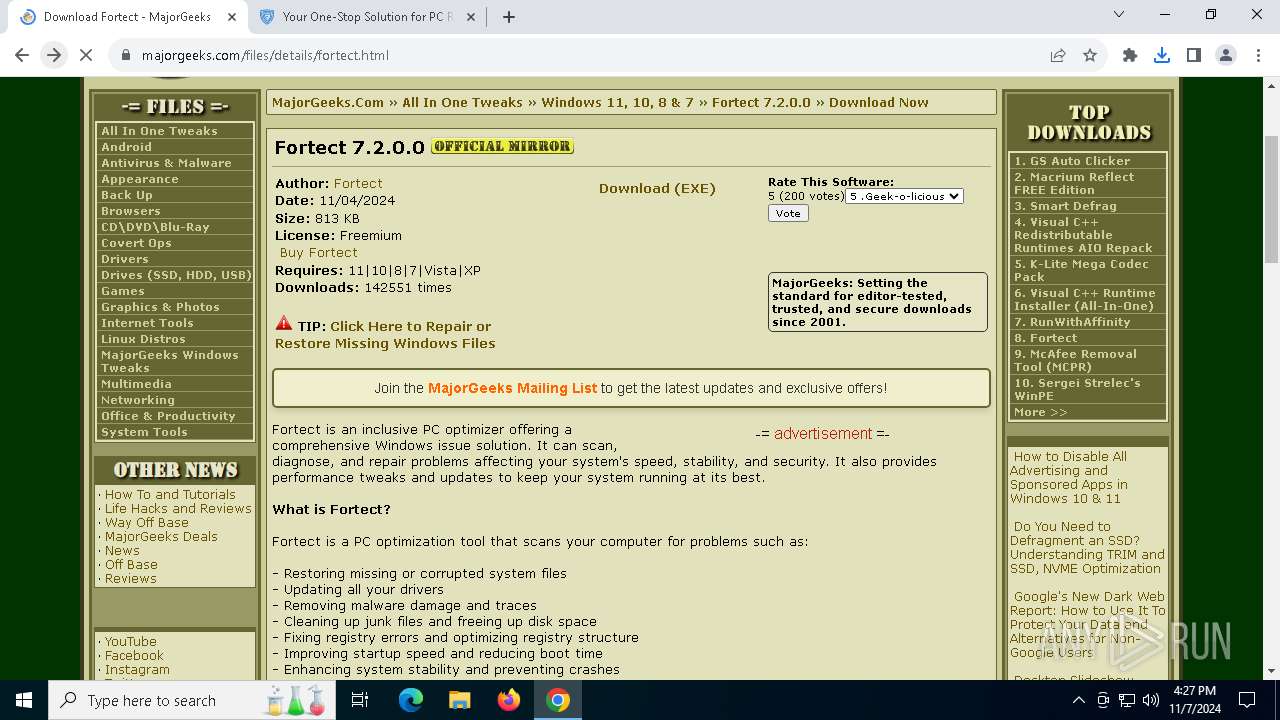
Task: Click More >> under Top Downloads
Action: coord(1040,412)
